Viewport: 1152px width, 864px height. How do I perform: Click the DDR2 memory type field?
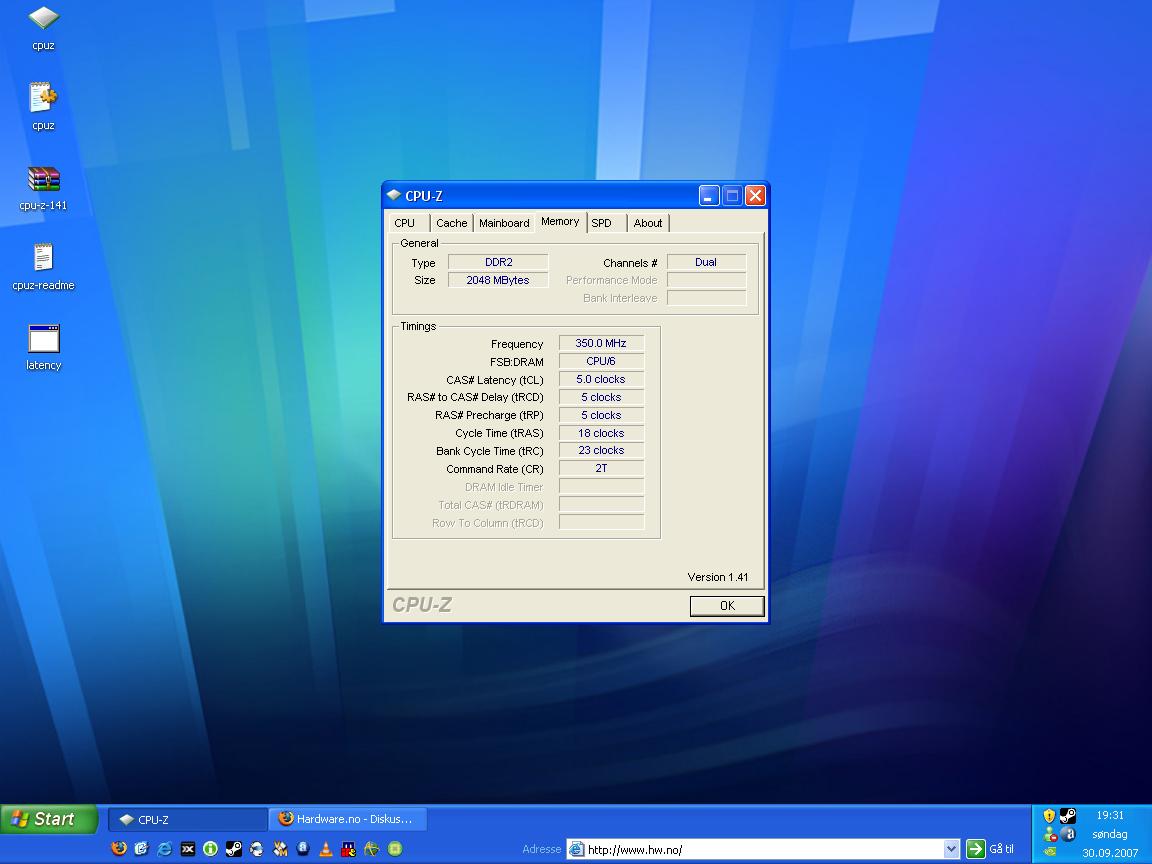click(x=498, y=262)
